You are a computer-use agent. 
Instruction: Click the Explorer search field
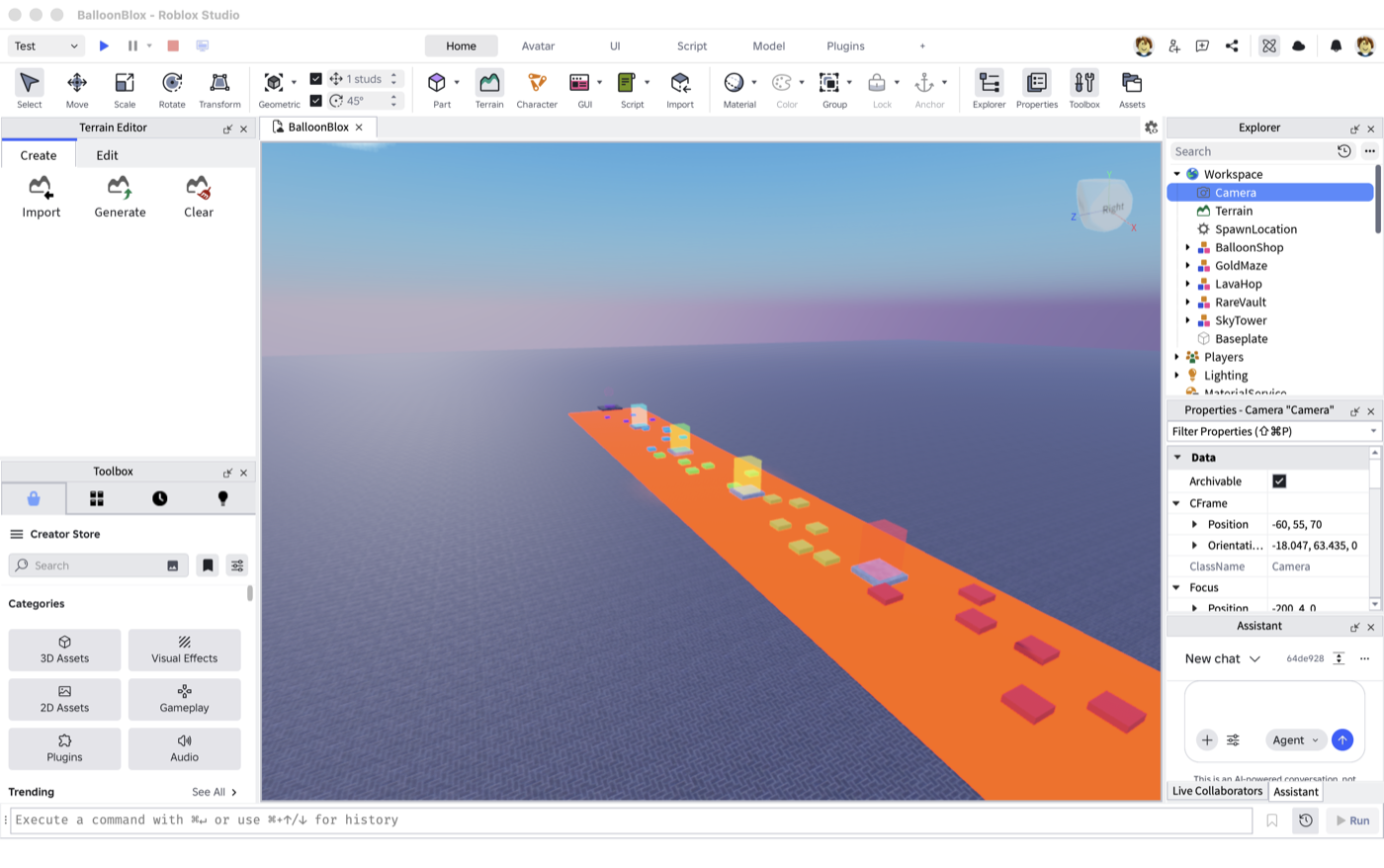1253,151
